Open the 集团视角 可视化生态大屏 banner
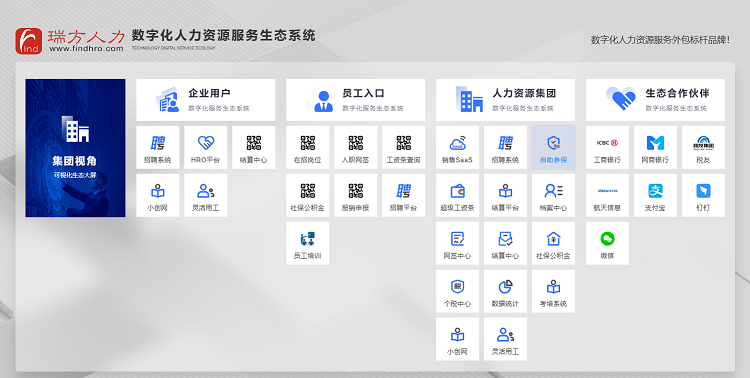 pos(76,148)
